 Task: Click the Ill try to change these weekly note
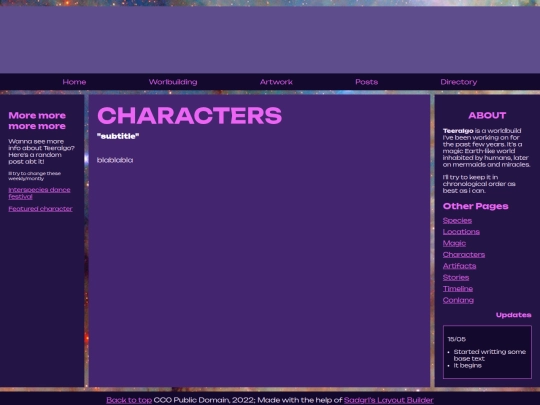tap(34, 176)
